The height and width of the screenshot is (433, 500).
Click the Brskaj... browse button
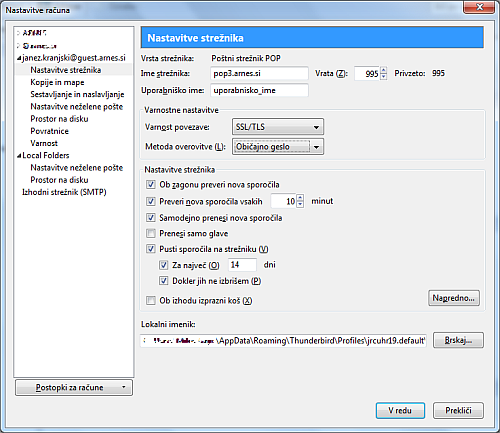458,340
